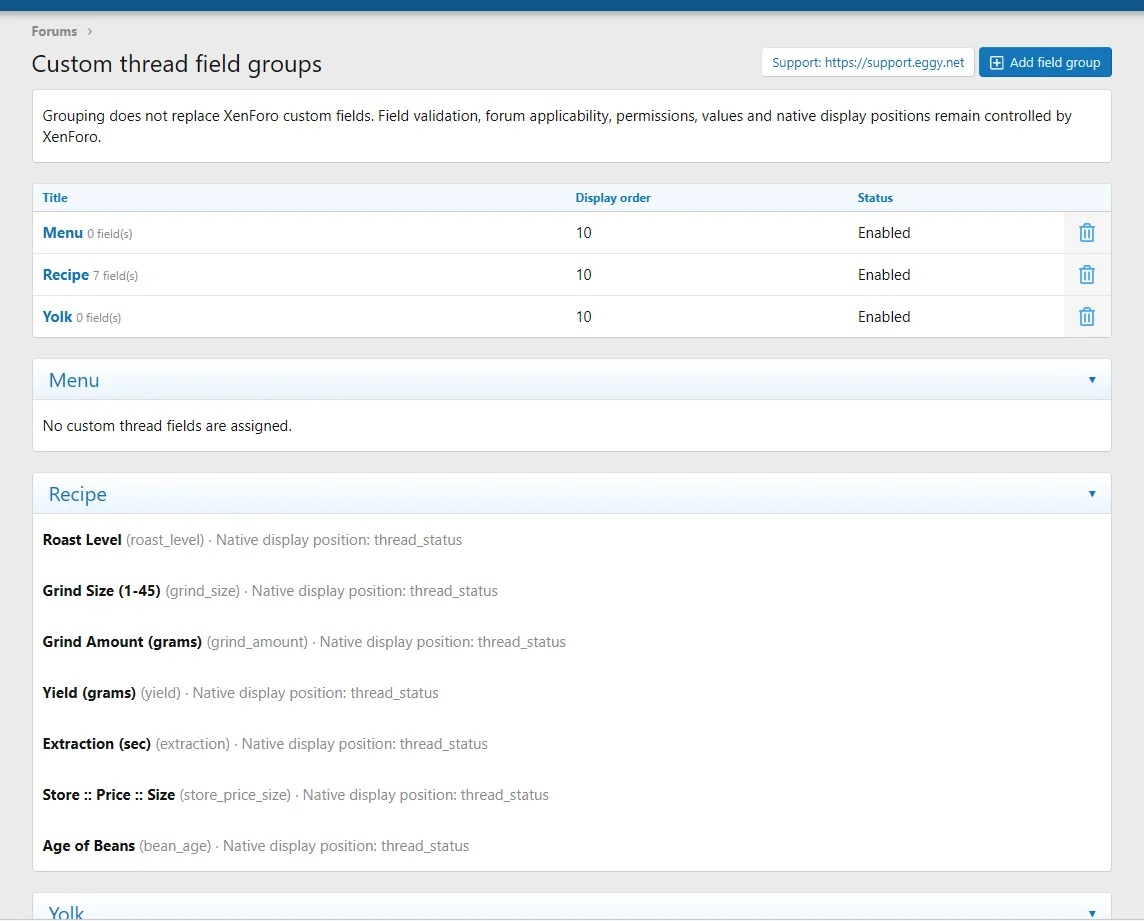Image resolution: width=1144 pixels, height=921 pixels.
Task: Click the Status column header
Action: [875, 198]
